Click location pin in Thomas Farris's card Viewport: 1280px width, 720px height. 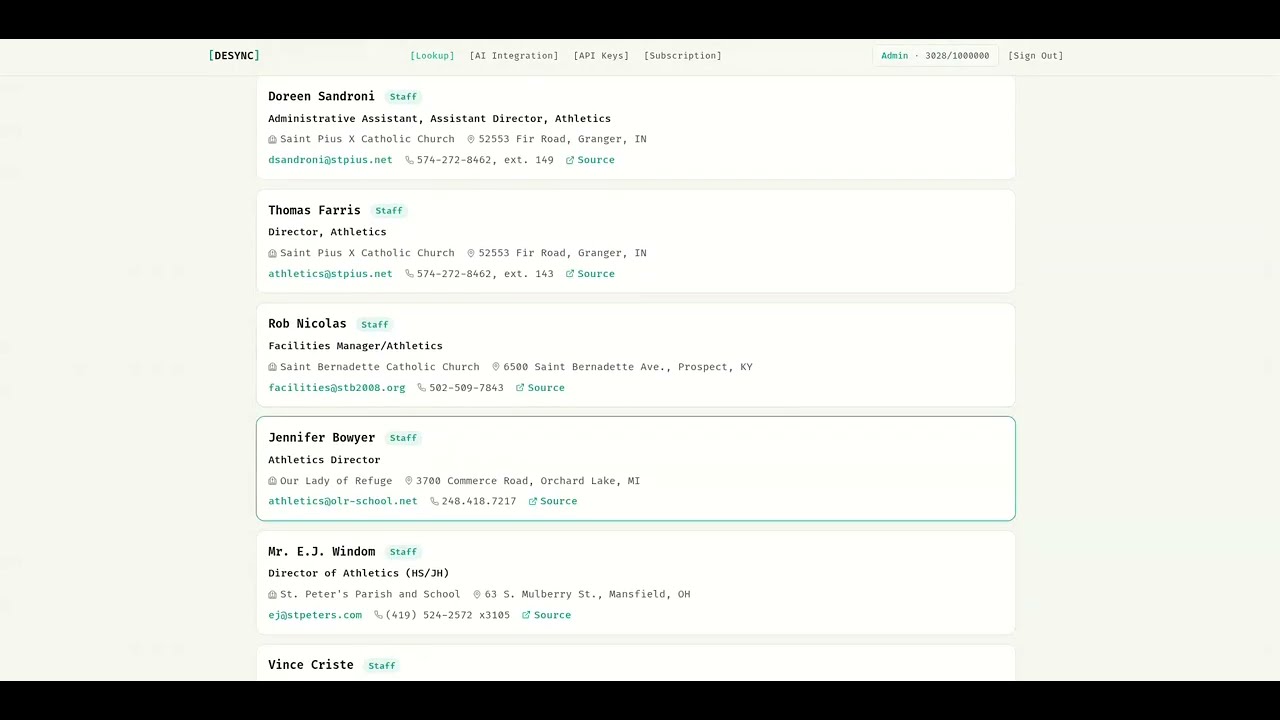[x=471, y=253]
